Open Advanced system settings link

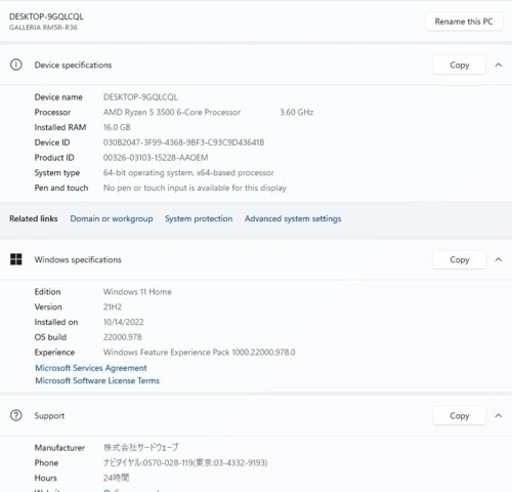pos(293,219)
